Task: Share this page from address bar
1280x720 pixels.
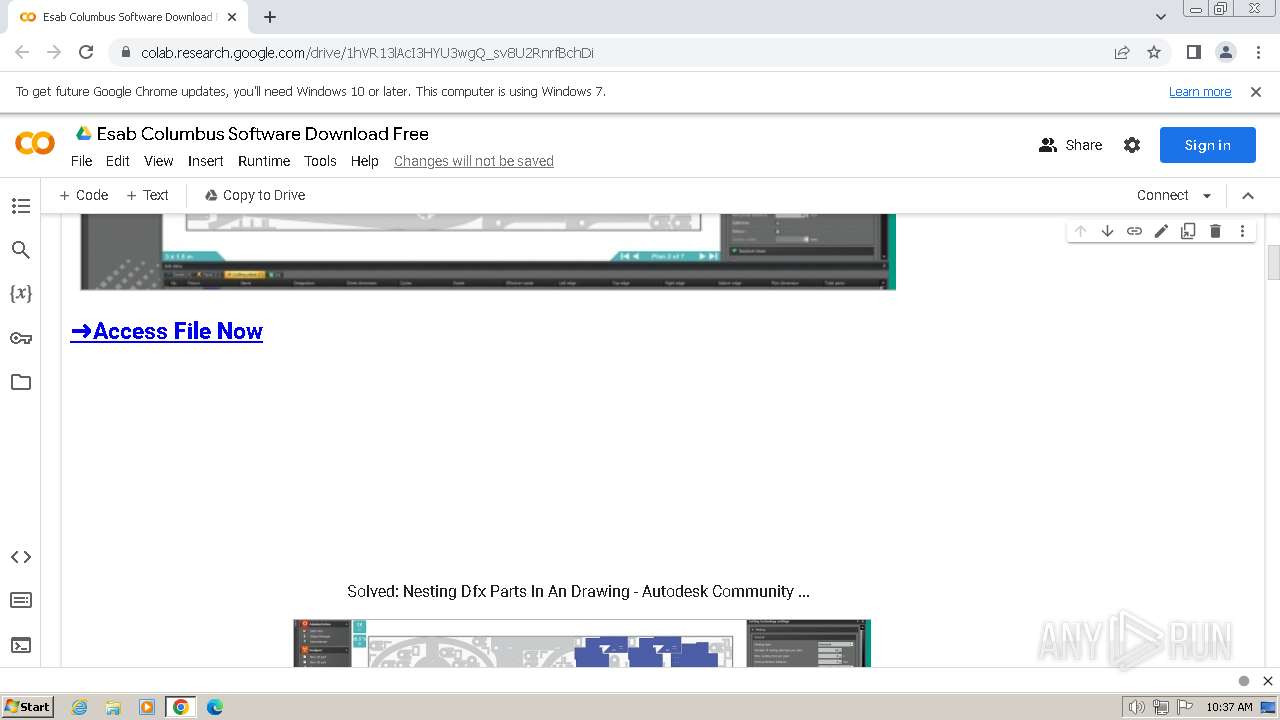Action: [x=1122, y=52]
